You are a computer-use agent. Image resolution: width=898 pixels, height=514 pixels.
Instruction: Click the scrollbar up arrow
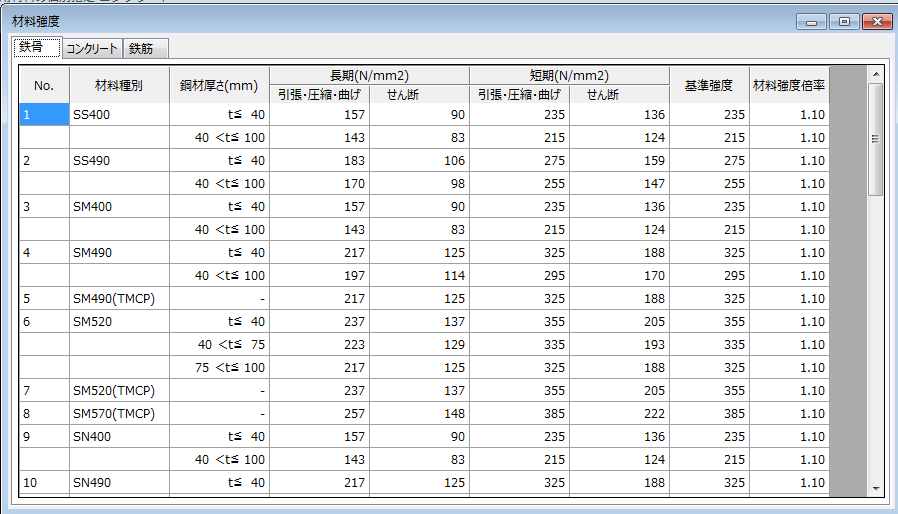[x=876, y=74]
